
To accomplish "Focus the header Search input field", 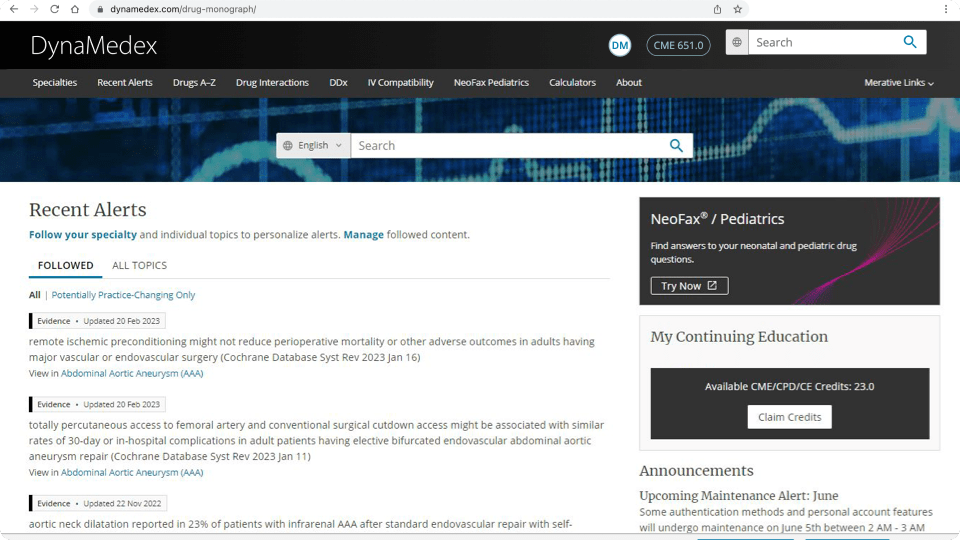I will [823, 42].
